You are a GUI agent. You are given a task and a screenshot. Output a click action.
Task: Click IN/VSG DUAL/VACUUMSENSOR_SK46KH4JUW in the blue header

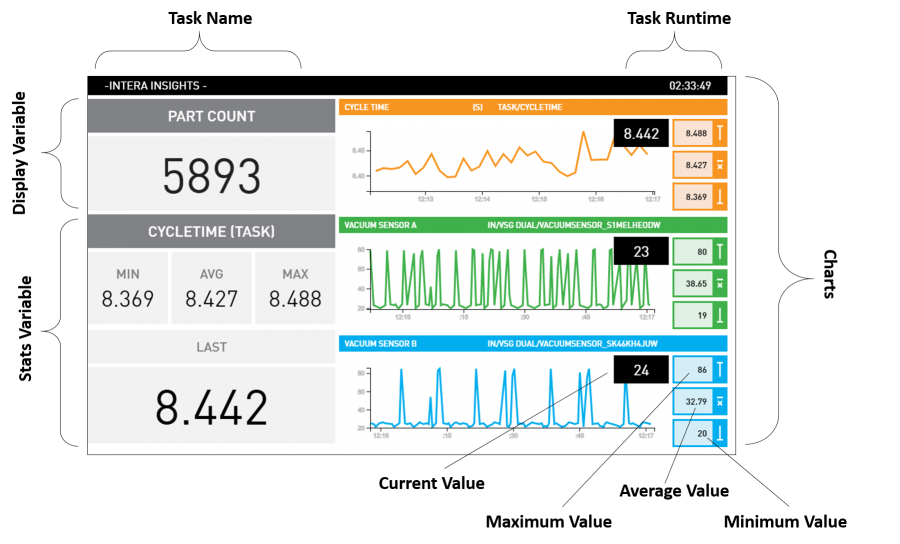pyautogui.click(x=573, y=344)
